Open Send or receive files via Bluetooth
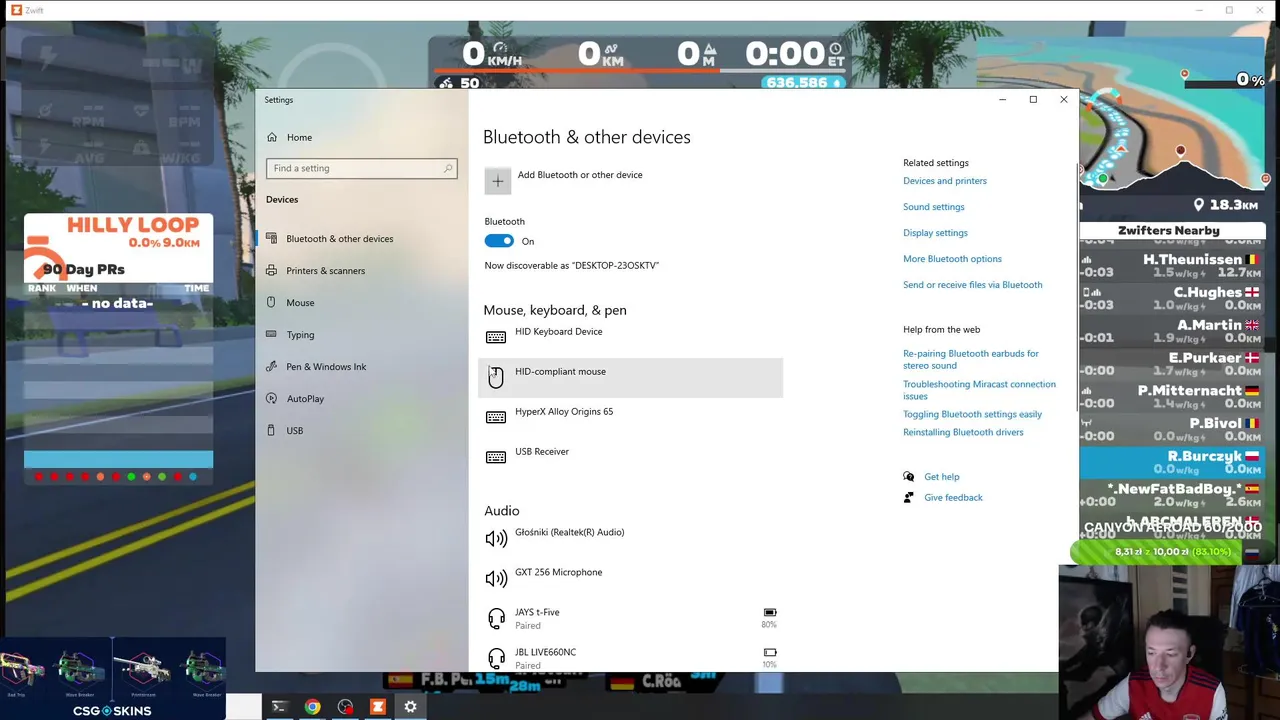The image size is (1280, 720). point(972,285)
